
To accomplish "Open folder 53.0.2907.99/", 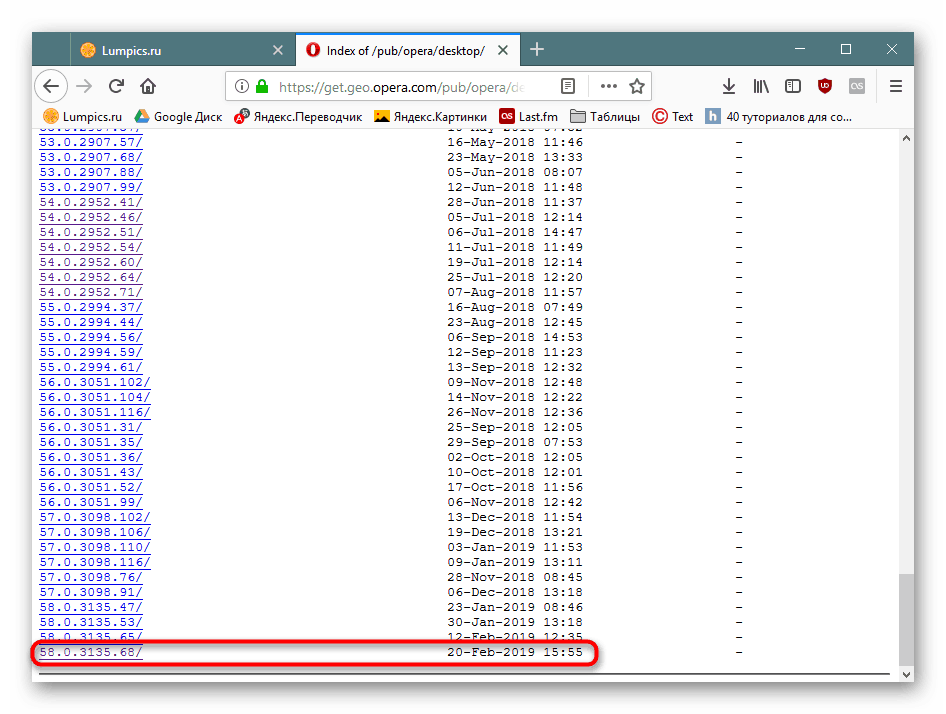I will (90, 187).
